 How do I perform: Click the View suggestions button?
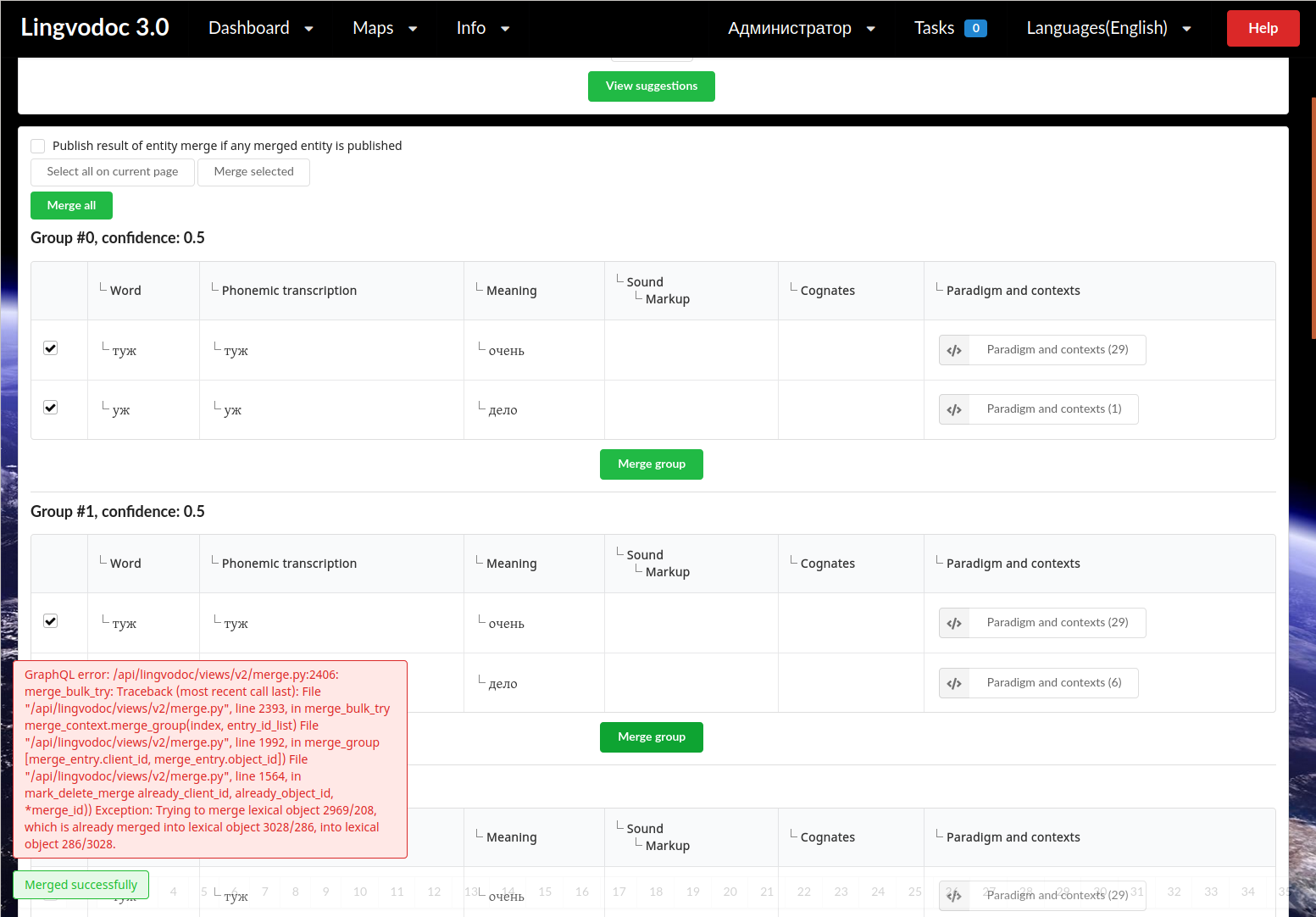click(x=651, y=86)
